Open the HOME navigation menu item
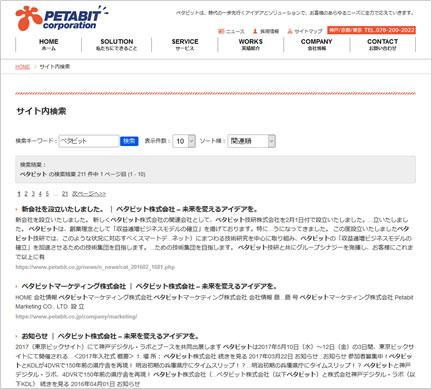 (49, 44)
